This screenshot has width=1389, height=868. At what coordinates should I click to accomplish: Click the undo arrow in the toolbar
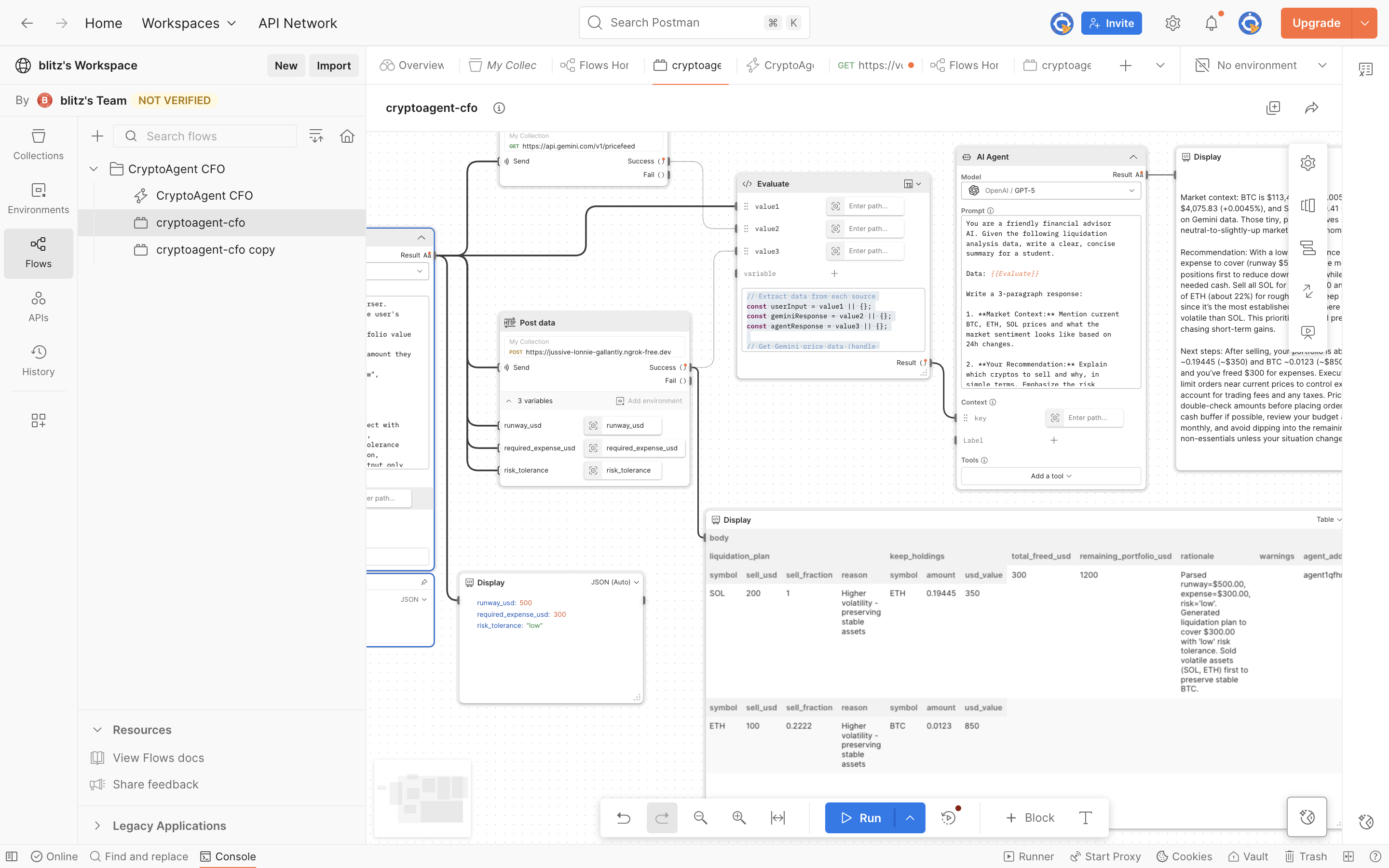coord(623,817)
